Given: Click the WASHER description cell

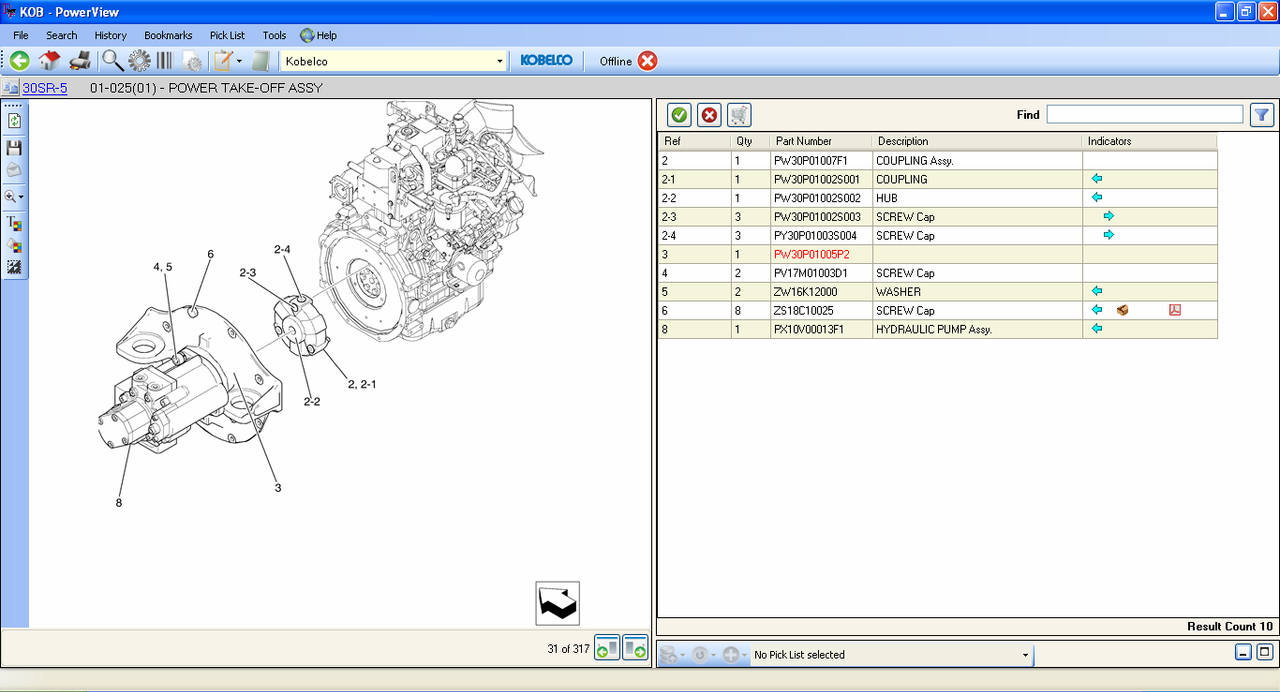Looking at the screenshot, I should 978,292.
